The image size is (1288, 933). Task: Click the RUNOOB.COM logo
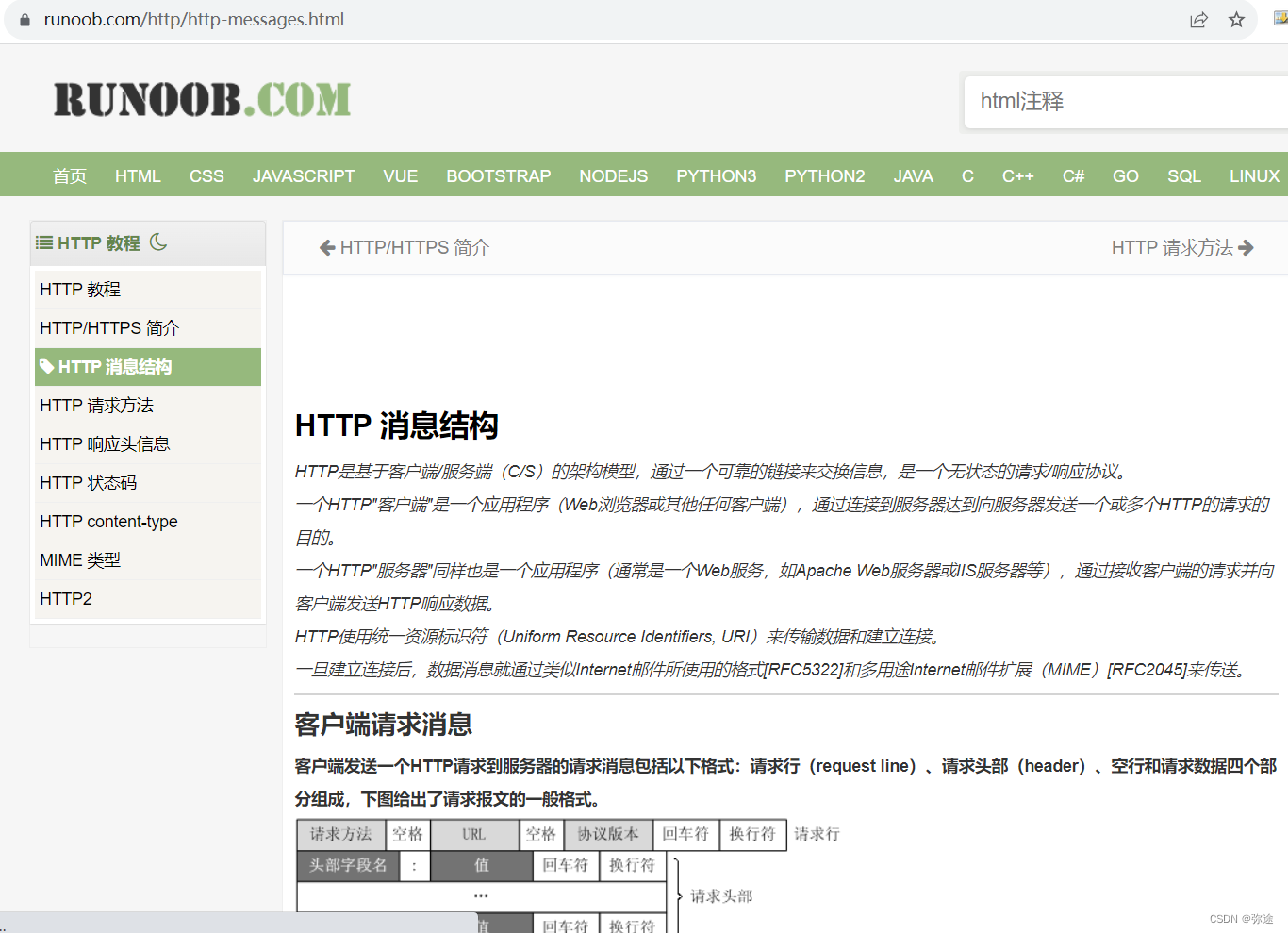(203, 97)
